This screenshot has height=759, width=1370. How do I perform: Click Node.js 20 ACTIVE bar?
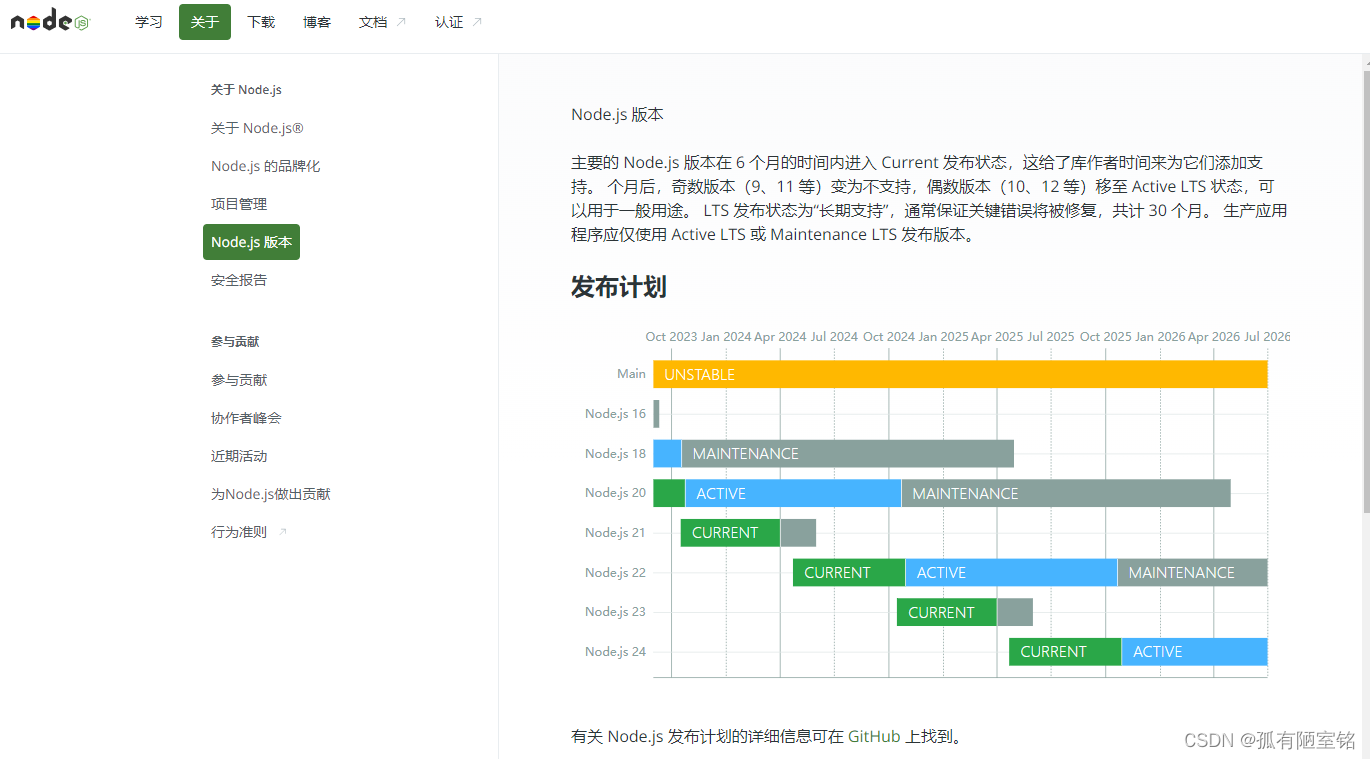pyautogui.click(x=793, y=493)
